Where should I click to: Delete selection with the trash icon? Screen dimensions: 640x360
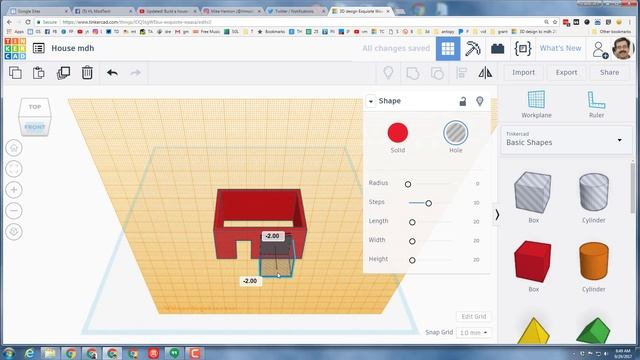pos(87,73)
